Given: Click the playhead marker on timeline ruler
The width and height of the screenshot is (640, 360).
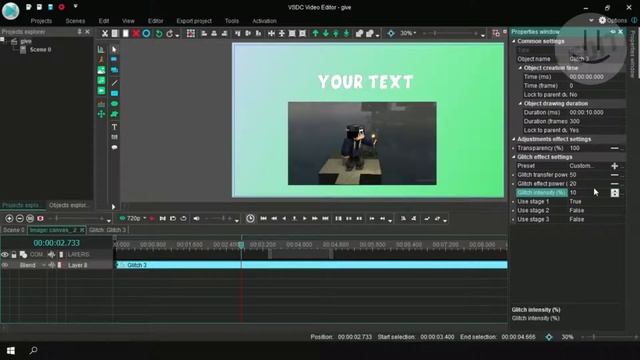Looking at the screenshot, I should coord(241,244).
